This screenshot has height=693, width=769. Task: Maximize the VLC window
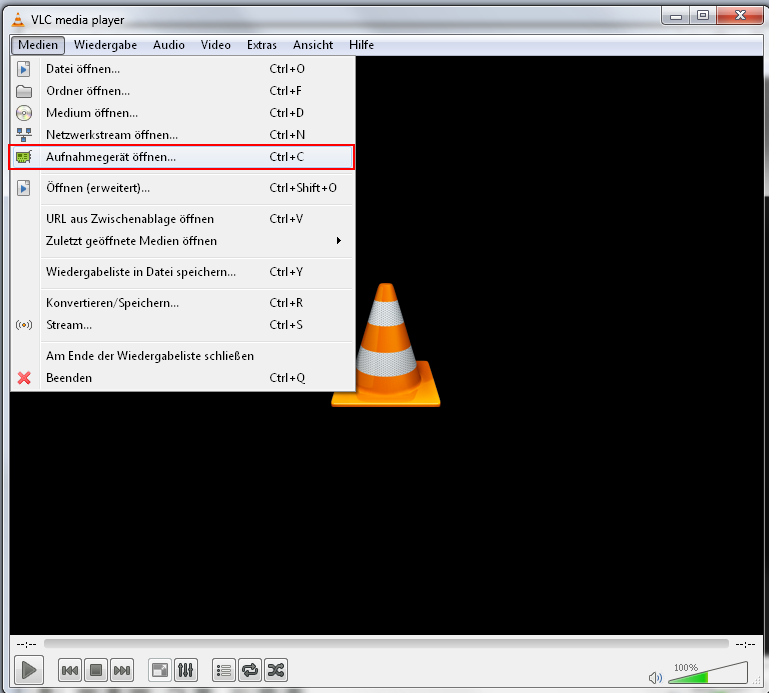pyautogui.click(x=703, y=16)
